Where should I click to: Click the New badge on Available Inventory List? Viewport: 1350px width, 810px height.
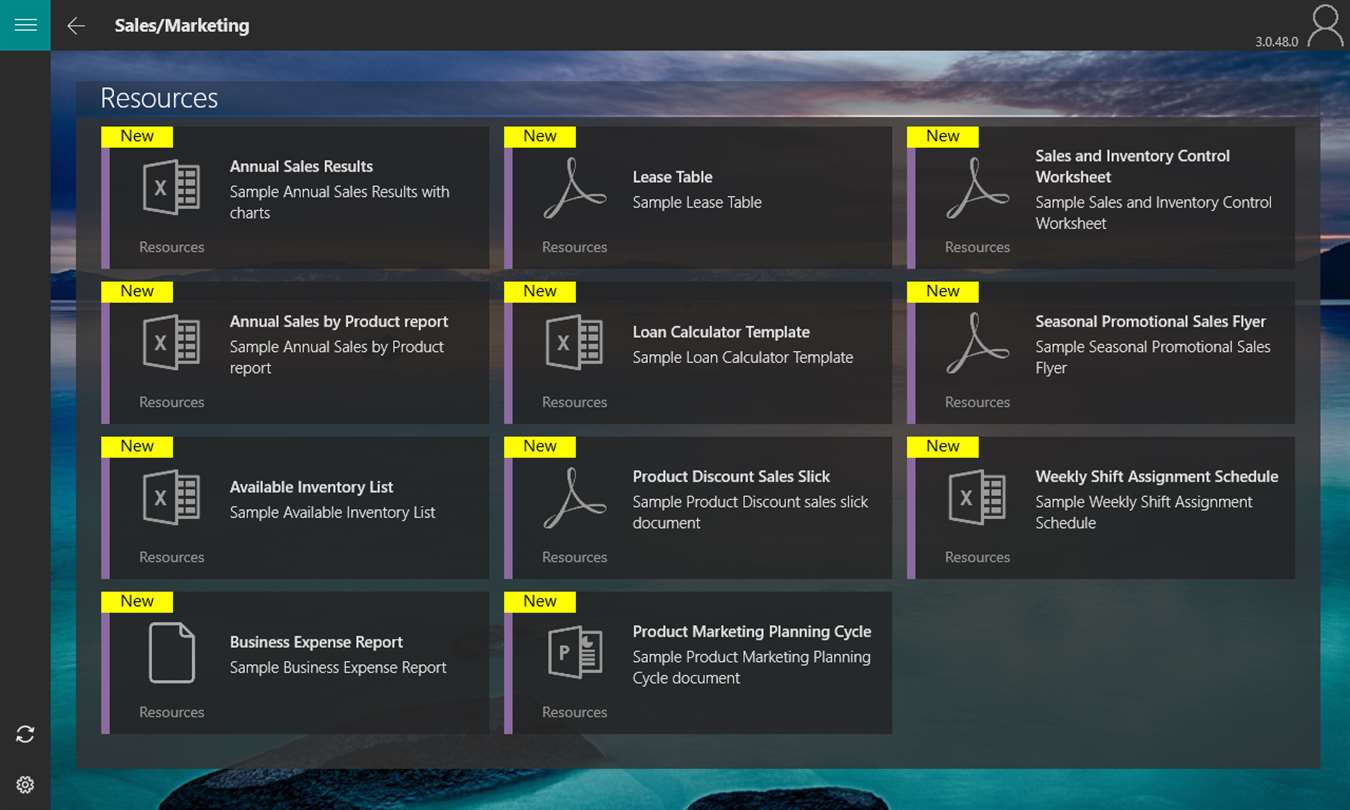coord(137,446)
